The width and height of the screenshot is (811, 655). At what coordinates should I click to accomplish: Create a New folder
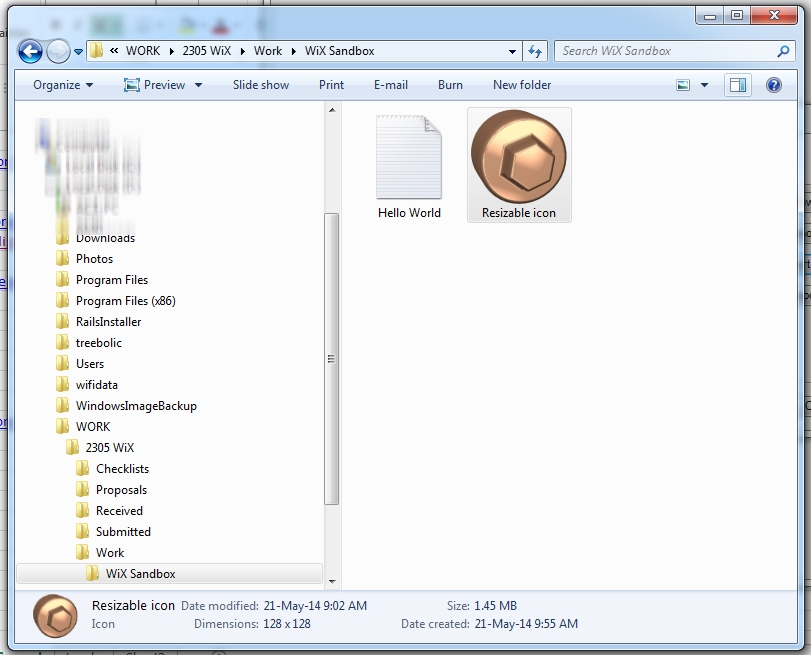click(522, 85)
